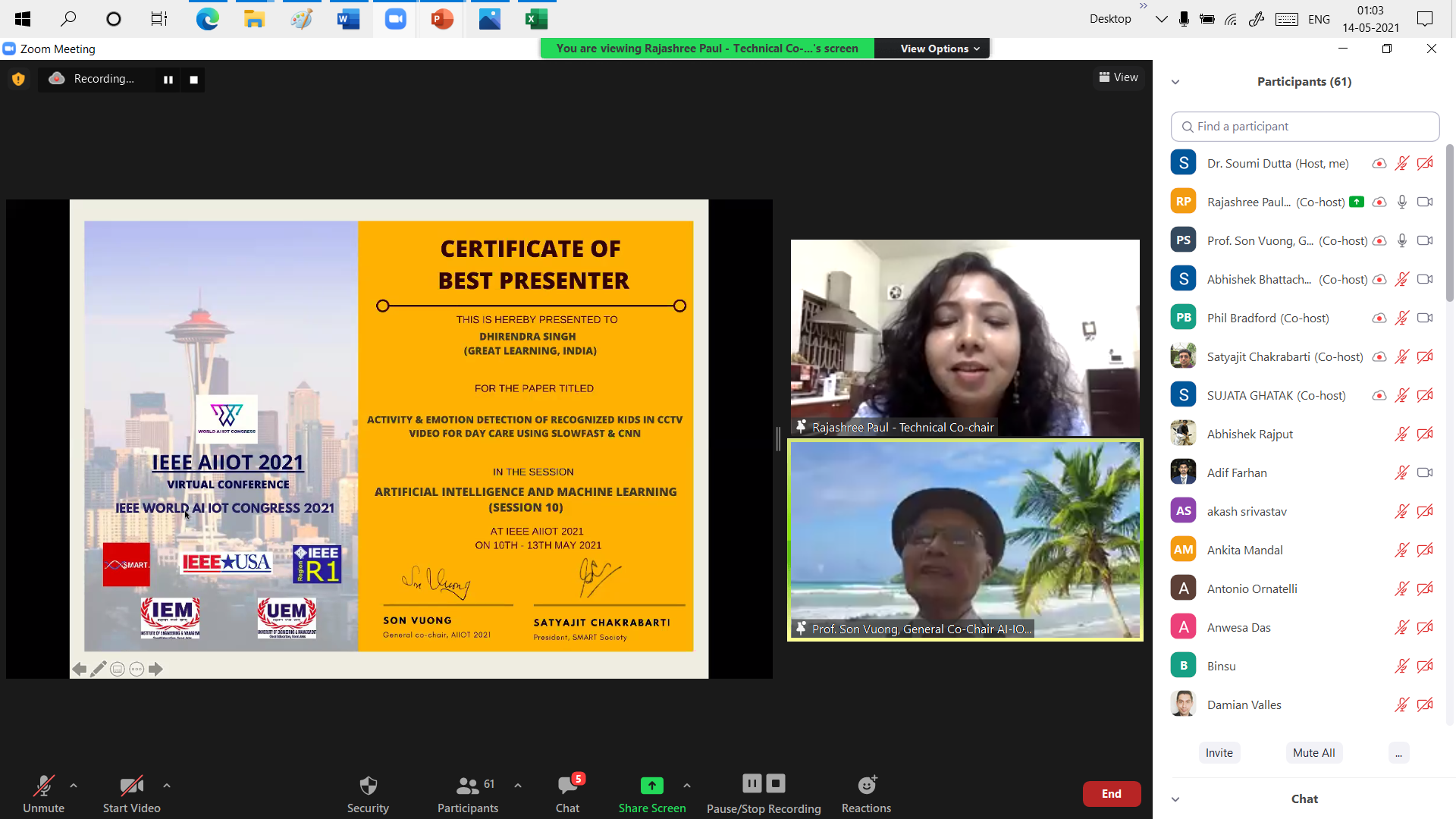
Task: Collapse the Chat panel chevron
Action: pos(1175,799)
